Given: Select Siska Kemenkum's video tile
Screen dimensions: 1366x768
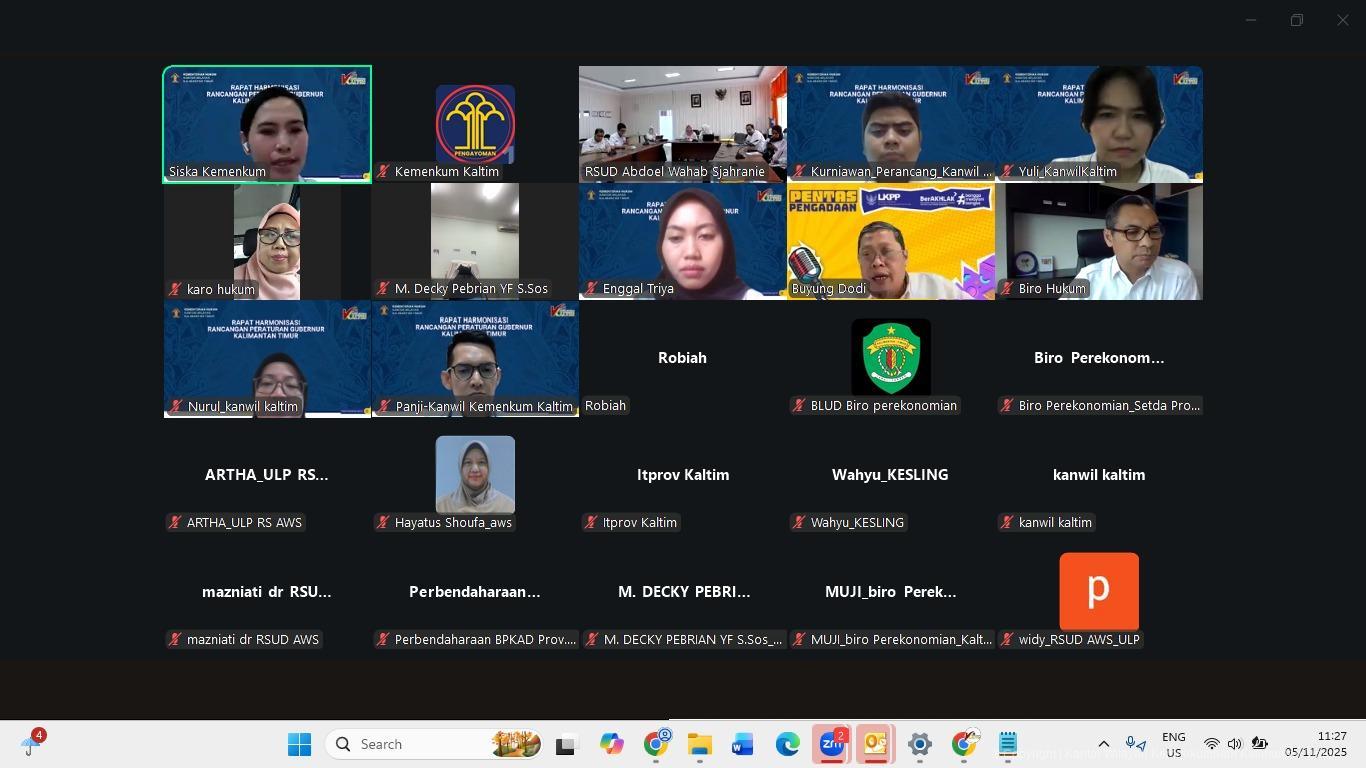Looking at the screenshot, I should pyautogui.click(x=267, y=124).
